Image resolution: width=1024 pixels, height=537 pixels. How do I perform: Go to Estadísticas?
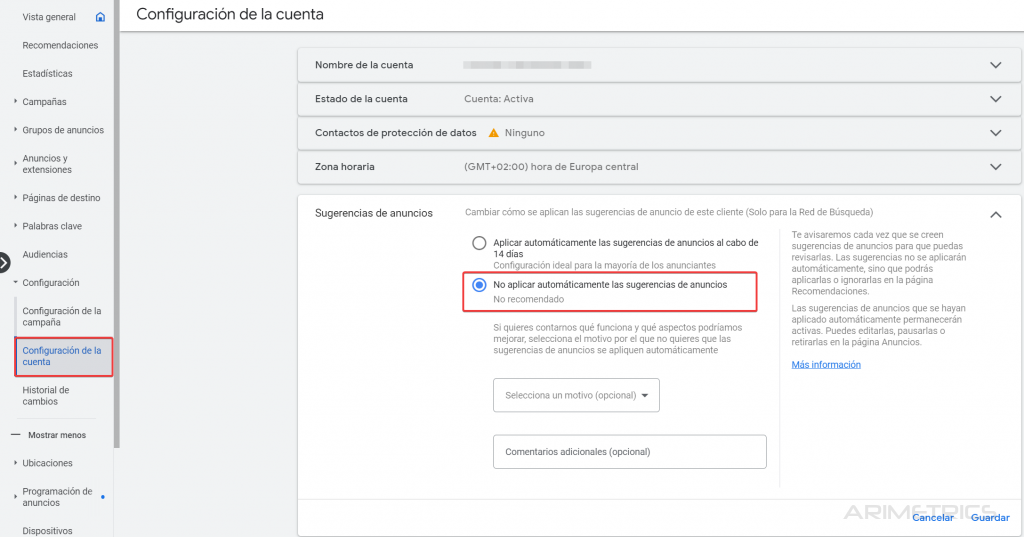click(47, 73)
